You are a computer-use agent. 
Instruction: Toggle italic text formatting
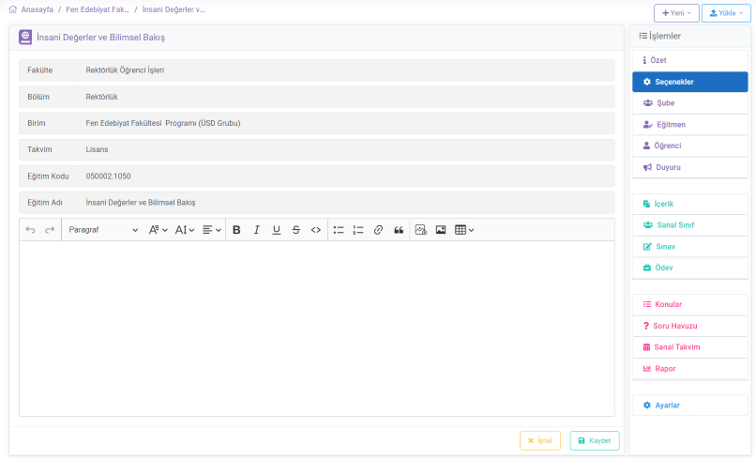point(257,230)
